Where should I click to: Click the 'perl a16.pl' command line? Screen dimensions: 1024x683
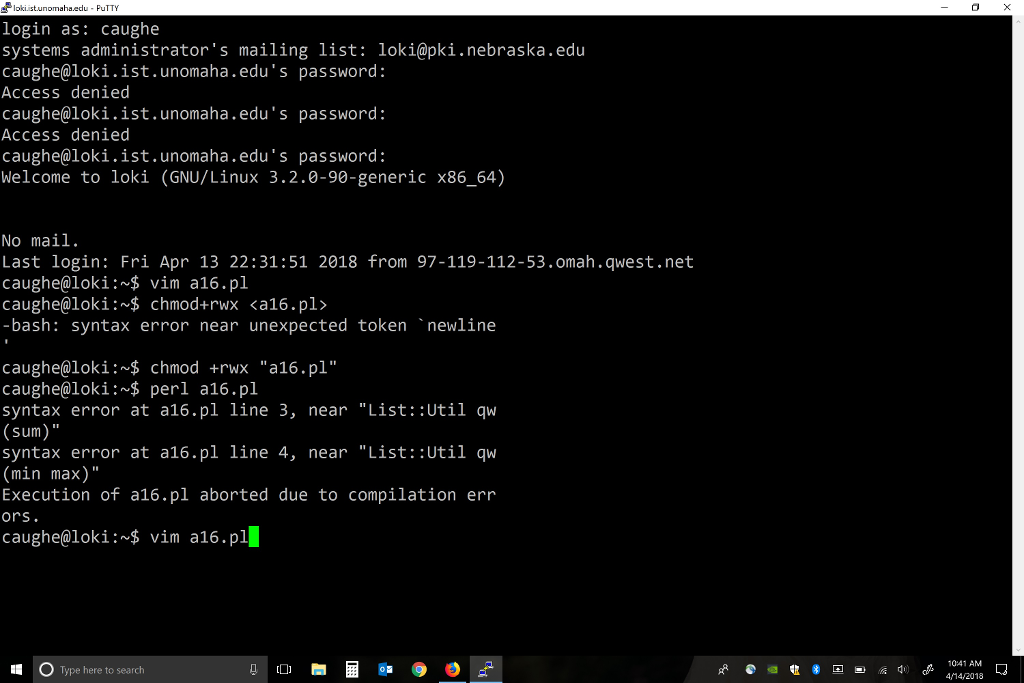coord(129,389)
